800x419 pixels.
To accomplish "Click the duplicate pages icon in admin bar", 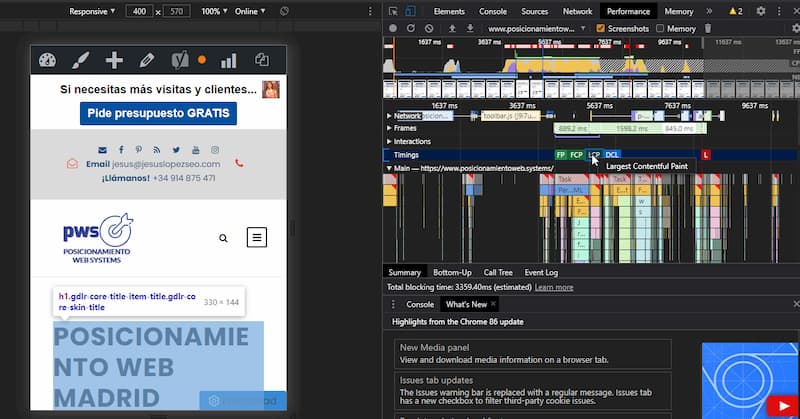I will point(262,60).
